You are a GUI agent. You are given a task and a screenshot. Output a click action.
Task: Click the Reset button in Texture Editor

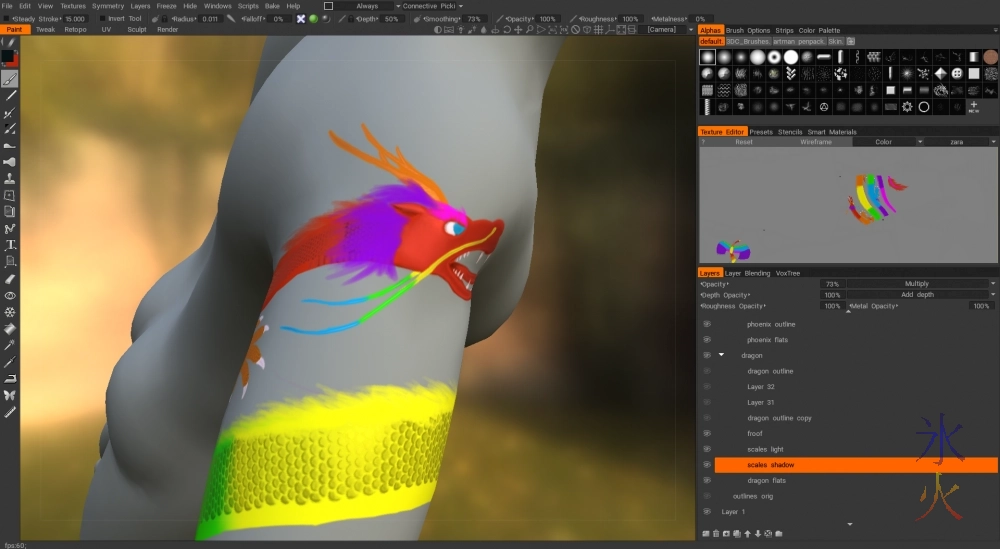tap(744, 142)
